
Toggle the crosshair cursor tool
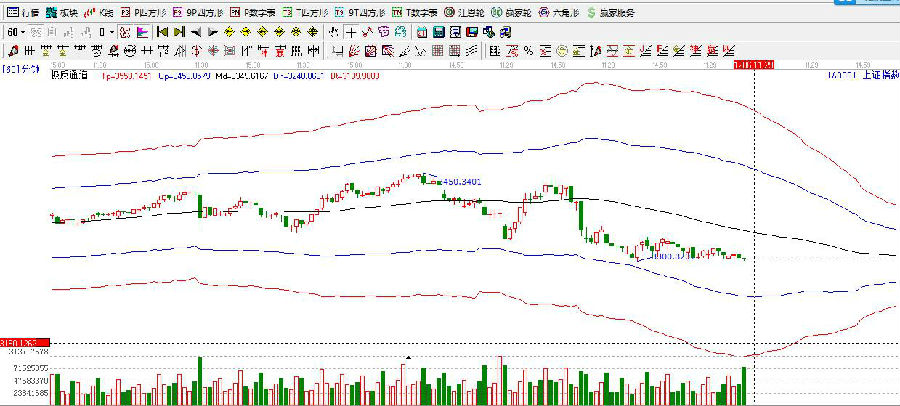[x=351, y=32]
